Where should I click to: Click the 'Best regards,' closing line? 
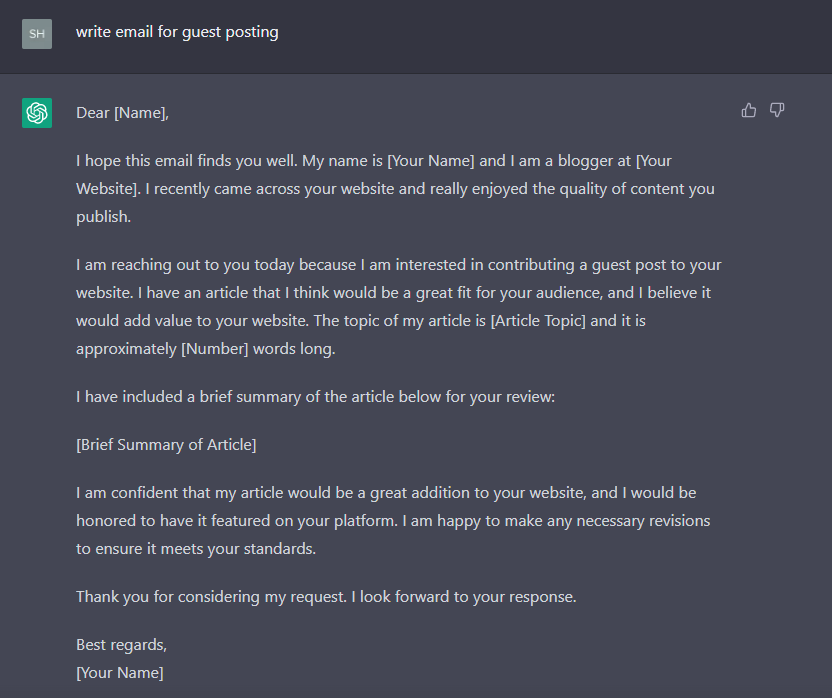122,644
